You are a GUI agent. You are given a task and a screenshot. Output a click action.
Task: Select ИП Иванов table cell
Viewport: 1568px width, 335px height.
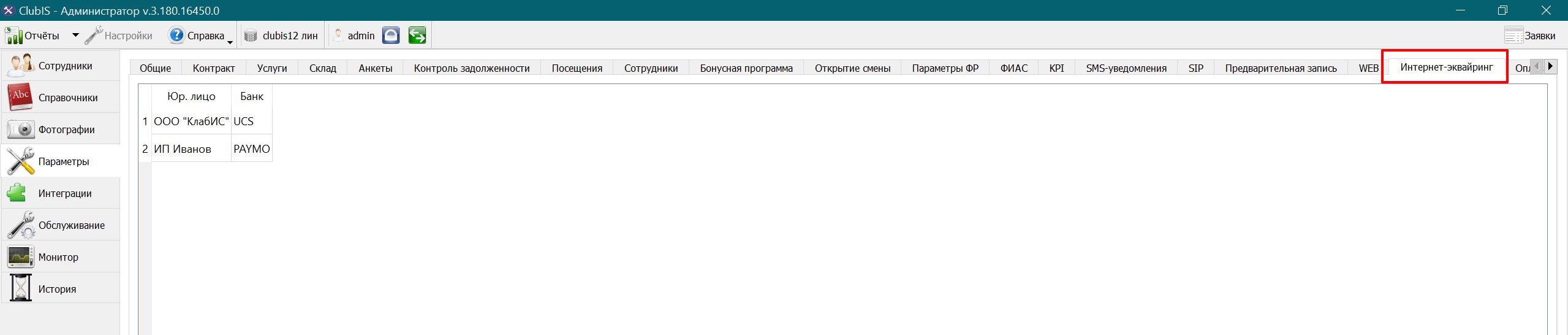pos(191,149)
